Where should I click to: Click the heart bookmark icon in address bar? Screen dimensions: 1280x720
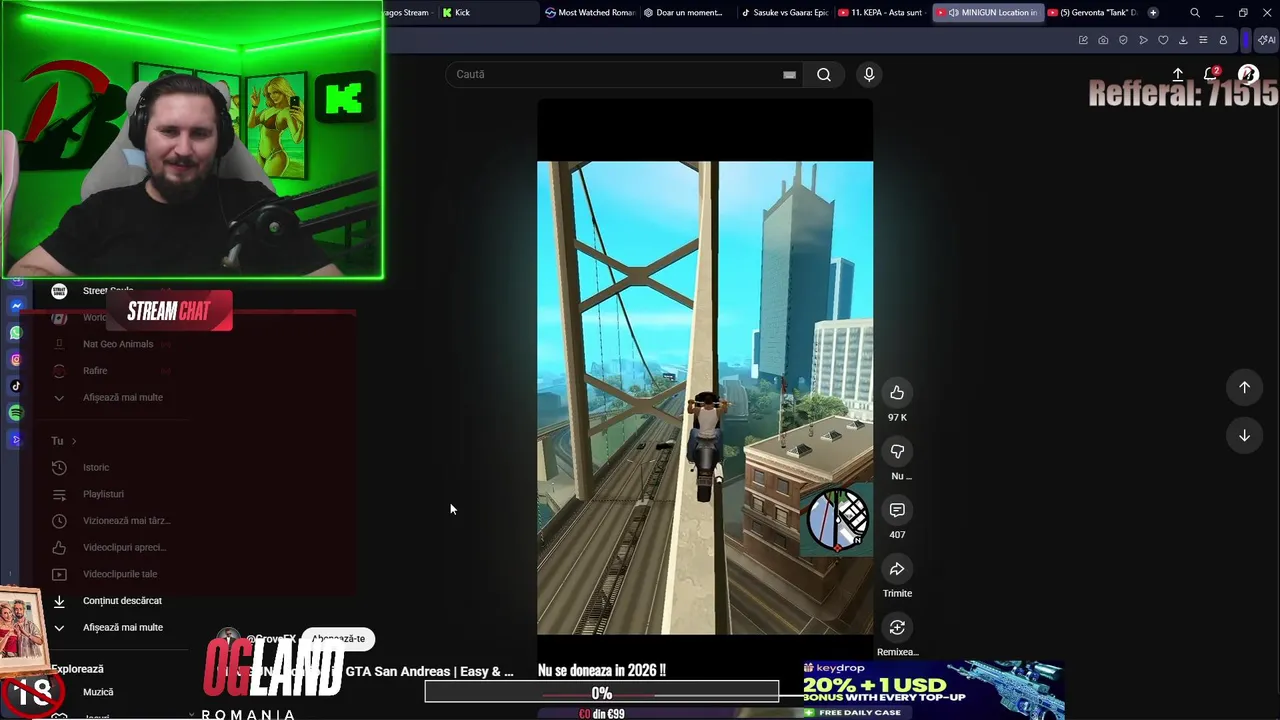pos(1163,40)
